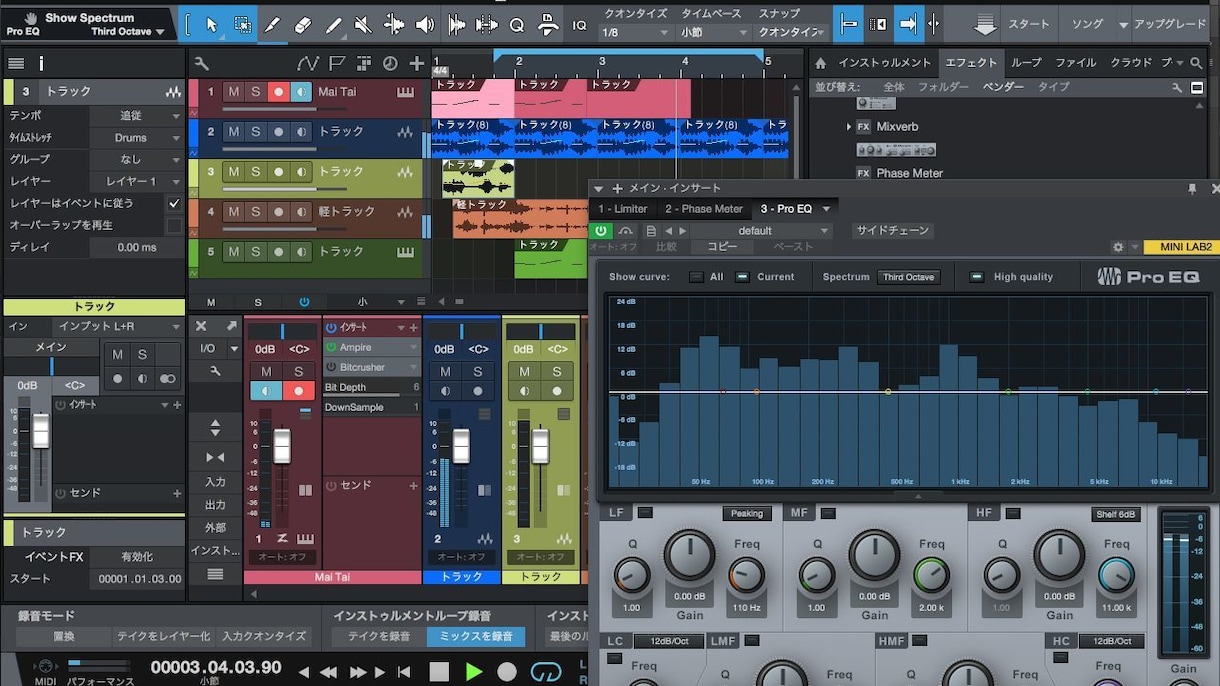Solo the Mai Tai track
Viewport: 1220px width, 686px height.
click(256, 92)
